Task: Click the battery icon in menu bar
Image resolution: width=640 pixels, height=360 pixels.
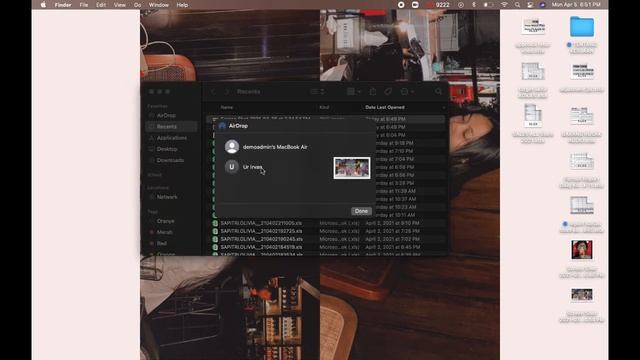Action: pyautogui.click(x=489, y=5)
